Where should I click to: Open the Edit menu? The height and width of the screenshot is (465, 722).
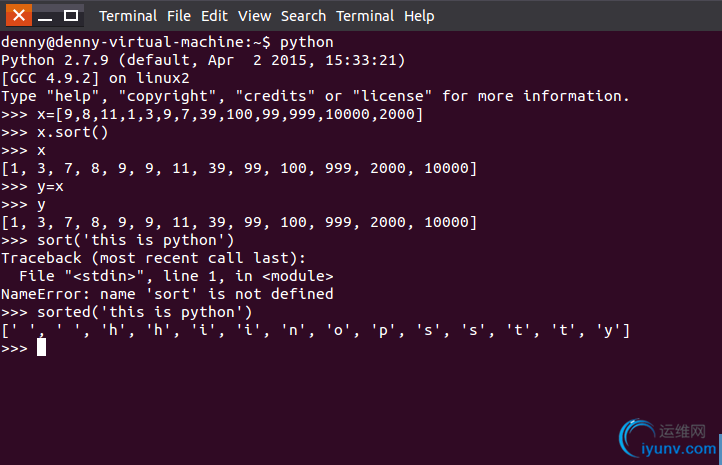tap(214, 16)
